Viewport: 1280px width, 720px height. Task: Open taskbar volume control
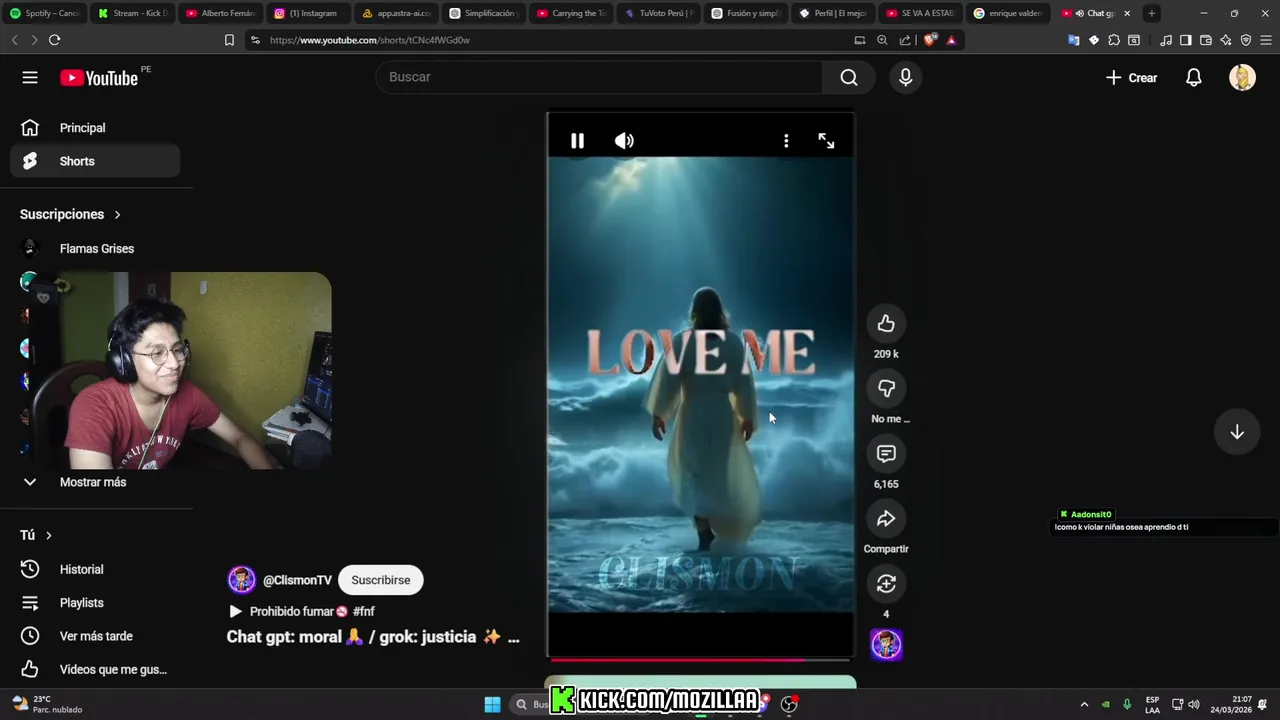[x=1193, y=704]
